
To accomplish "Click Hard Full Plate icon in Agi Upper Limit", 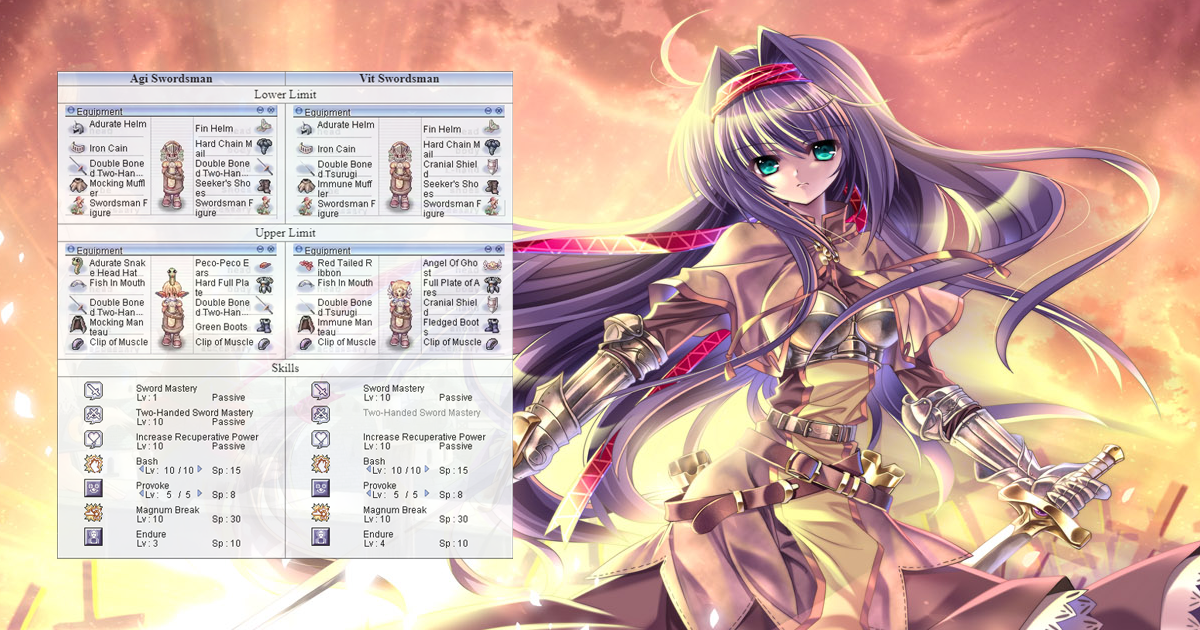I will coord(264,286).
